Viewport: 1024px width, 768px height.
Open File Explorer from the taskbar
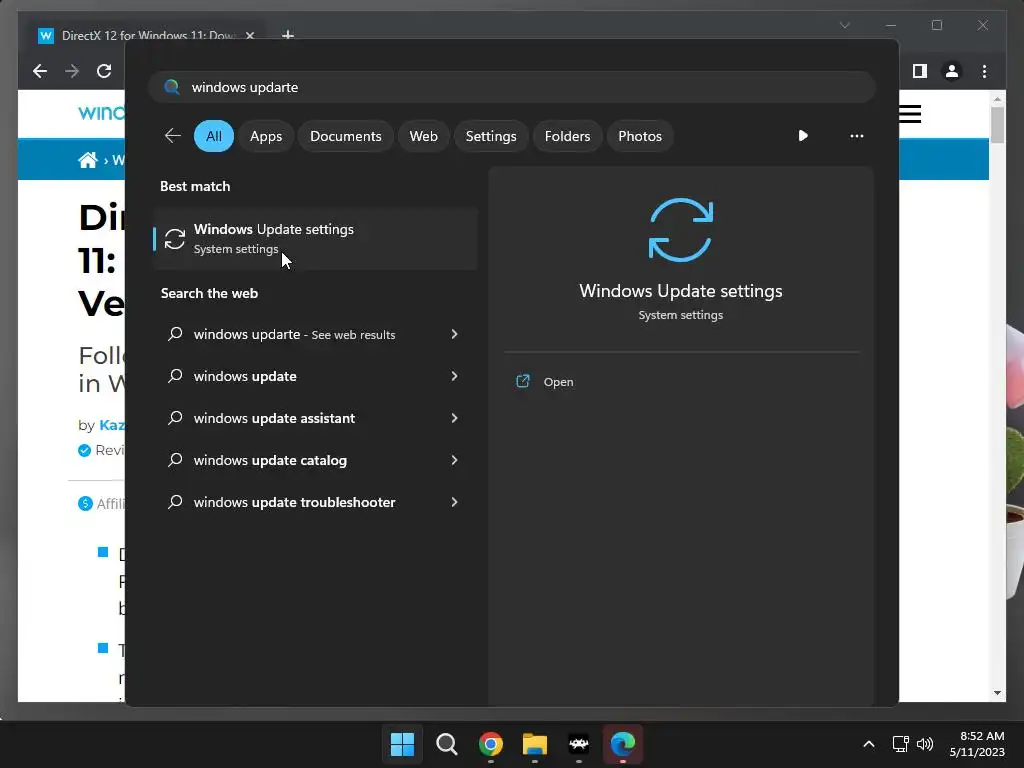(x=534, y=744)
